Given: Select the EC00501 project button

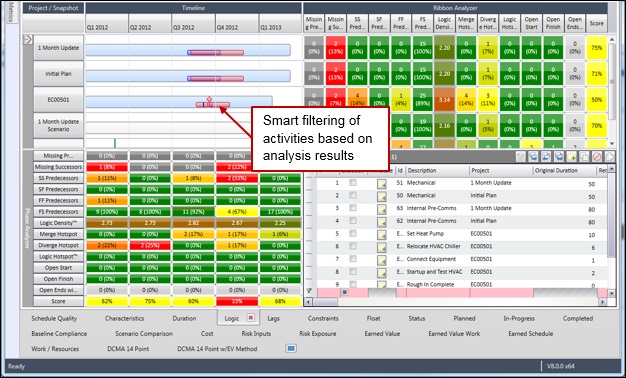Looking at the screenshot, I should point(58,100).
